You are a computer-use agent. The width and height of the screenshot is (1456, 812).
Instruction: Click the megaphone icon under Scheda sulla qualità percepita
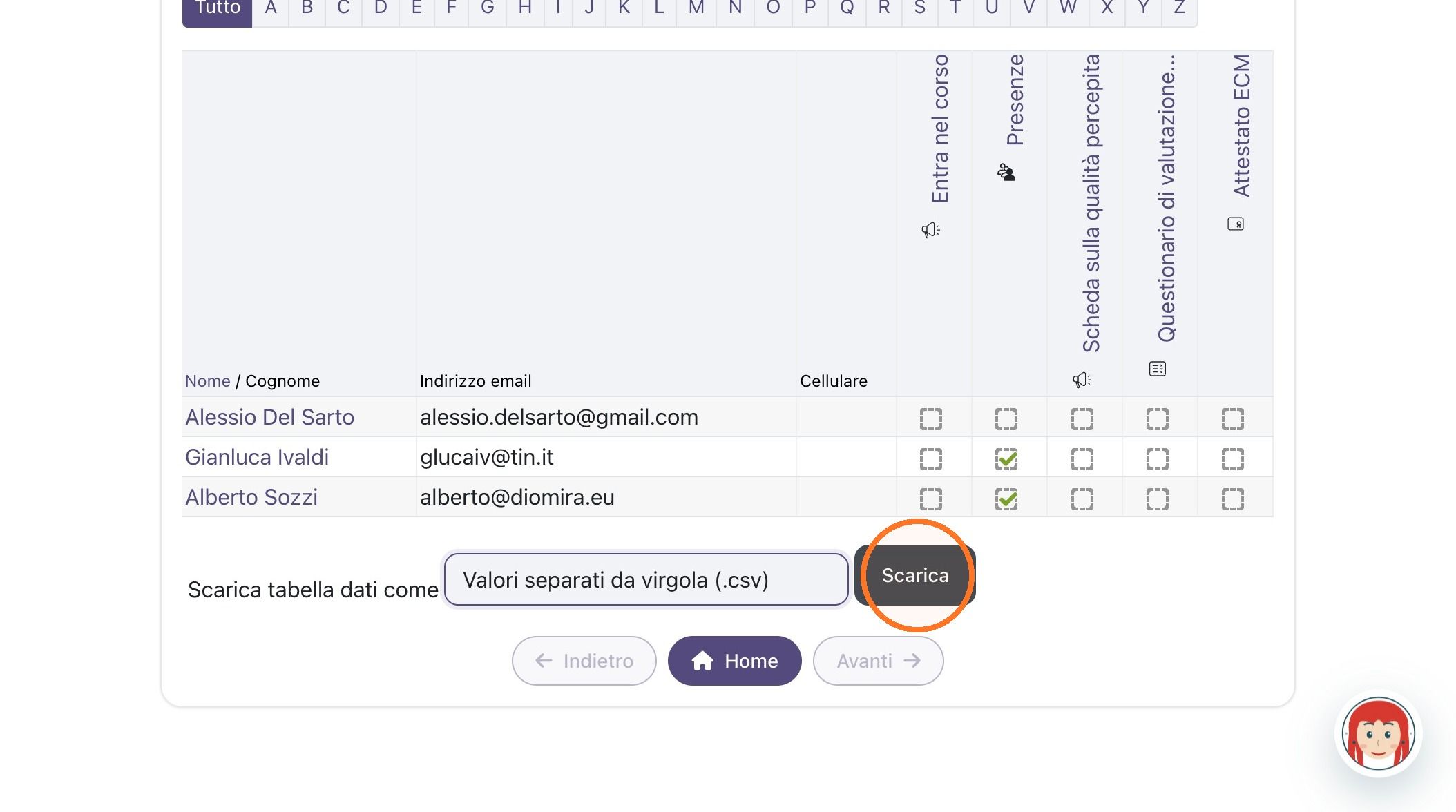click(x=1082, y=380)
